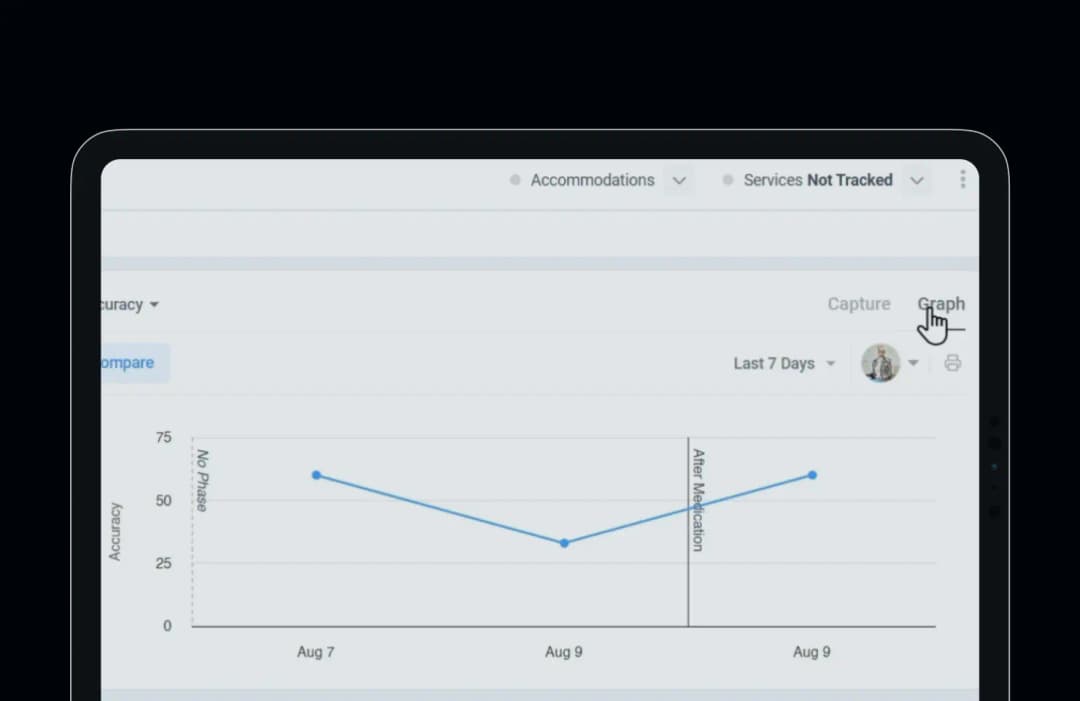Click the print icon
This screenshot has width=1080, height=701.
click(x=953, y=363)
